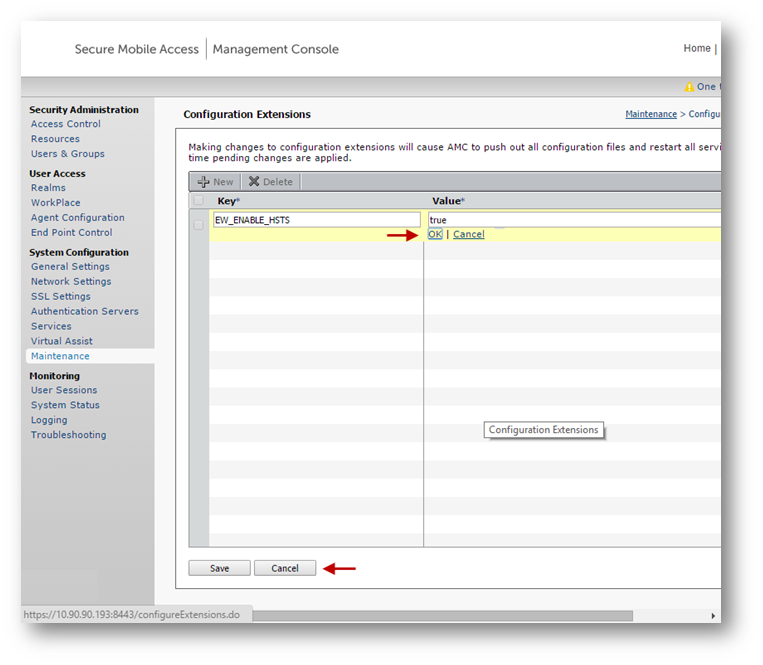Click the OK link under Value field

click(435, 234)
